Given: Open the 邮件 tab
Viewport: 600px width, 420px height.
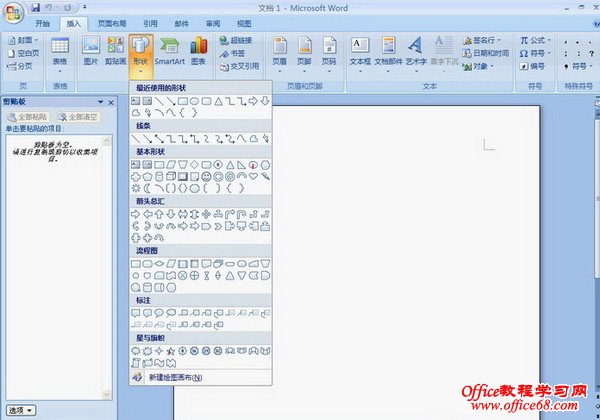Looking at the screenshot, I should [181, 24].
